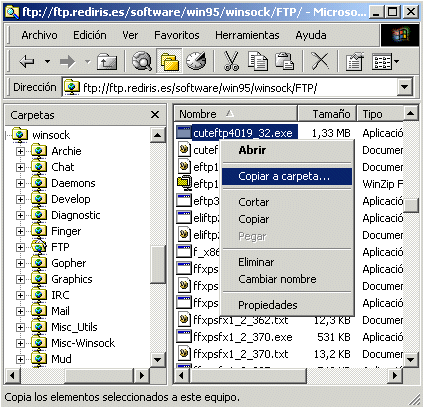Open the Archivo menu

click(x=39, y=35)
